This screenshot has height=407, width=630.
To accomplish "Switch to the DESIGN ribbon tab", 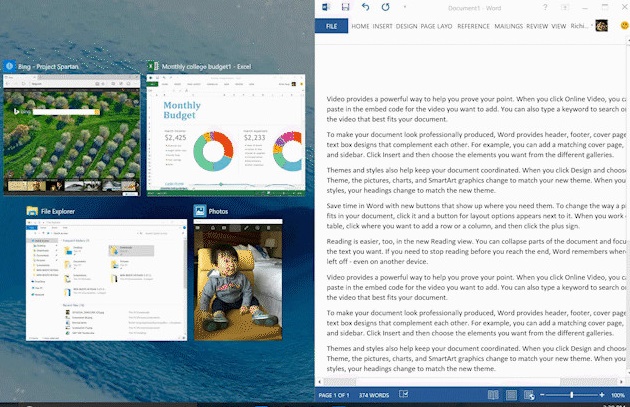I will coord(406,26).
